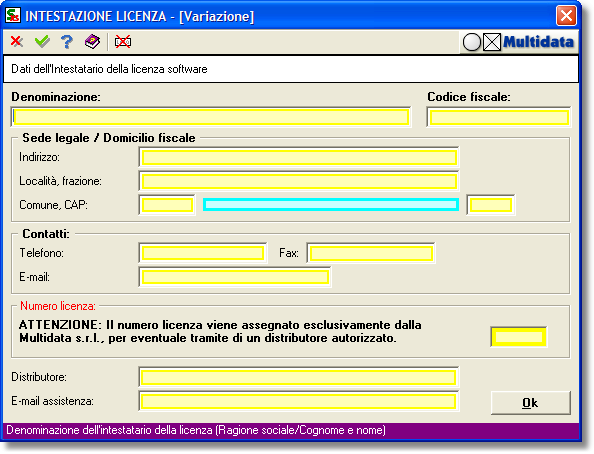594x454 pixels.
Task: Close the Intestazione Licenza window
Action: point(566,16)
